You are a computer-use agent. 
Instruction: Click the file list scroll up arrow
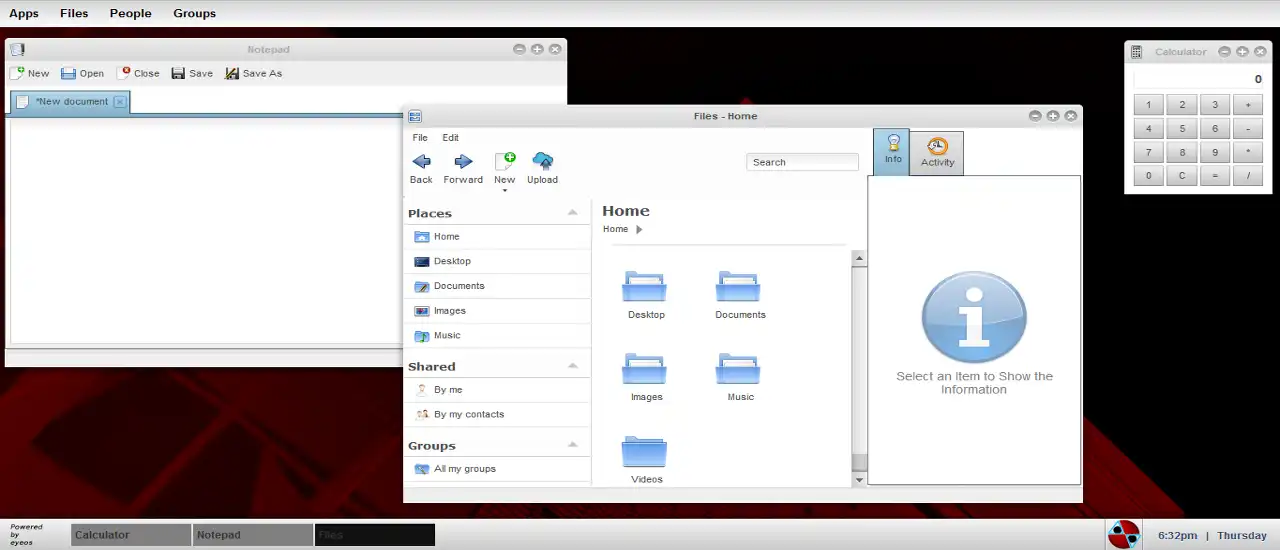(x=858, y=259)
